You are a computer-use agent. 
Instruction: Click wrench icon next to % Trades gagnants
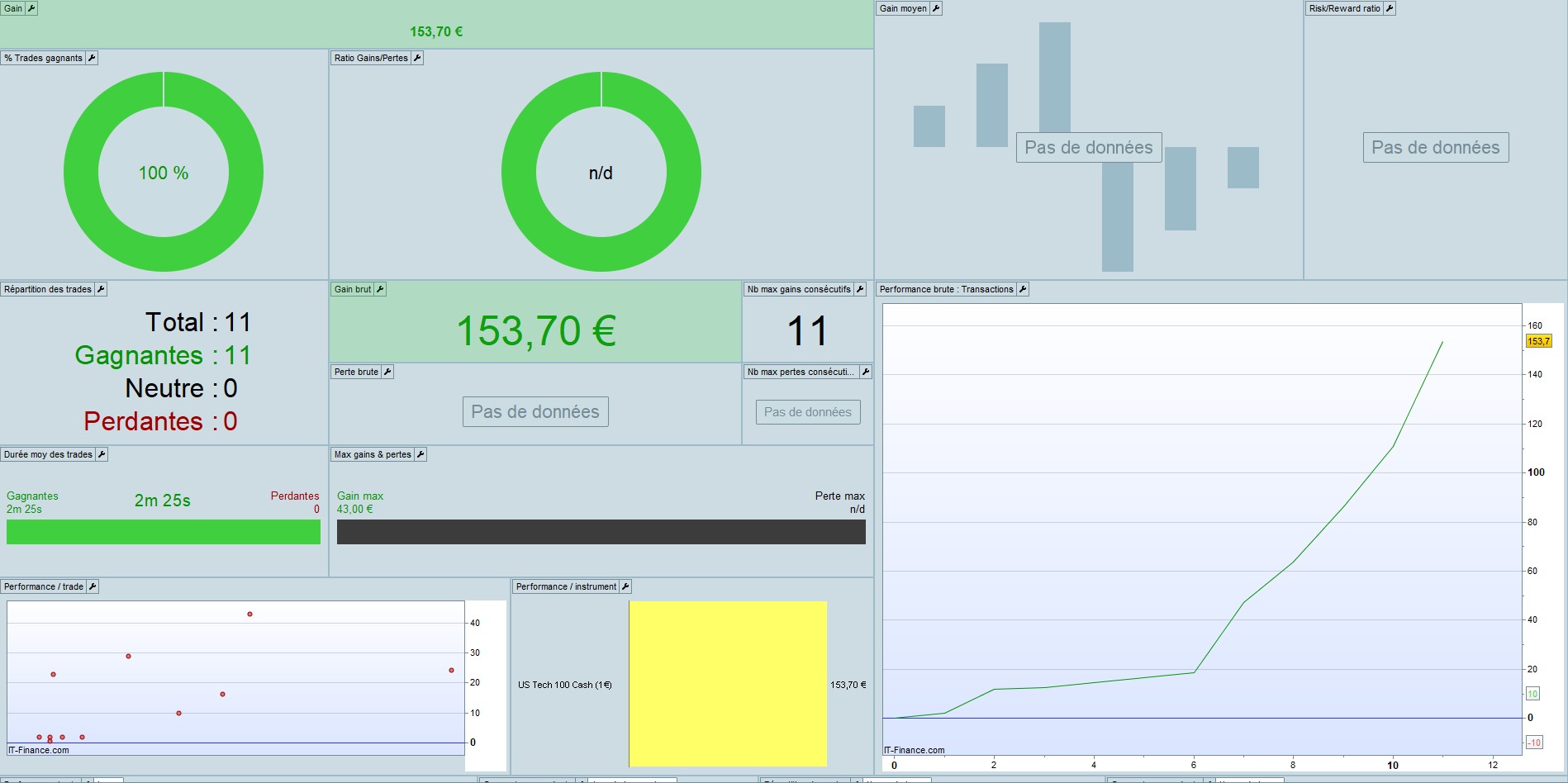[92, 58]
